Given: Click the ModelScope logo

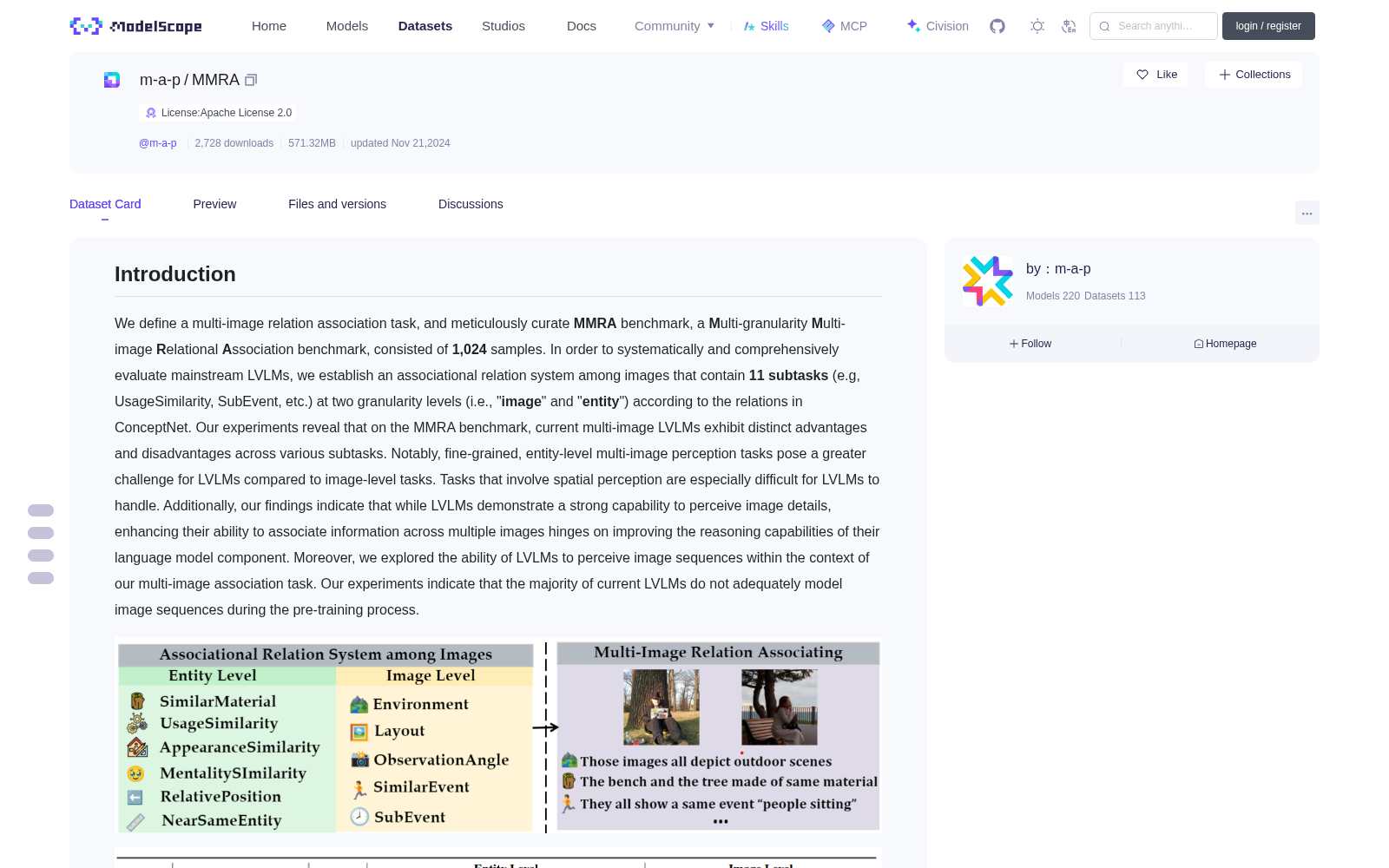Looking at the screenshot, I should [136, 26].
